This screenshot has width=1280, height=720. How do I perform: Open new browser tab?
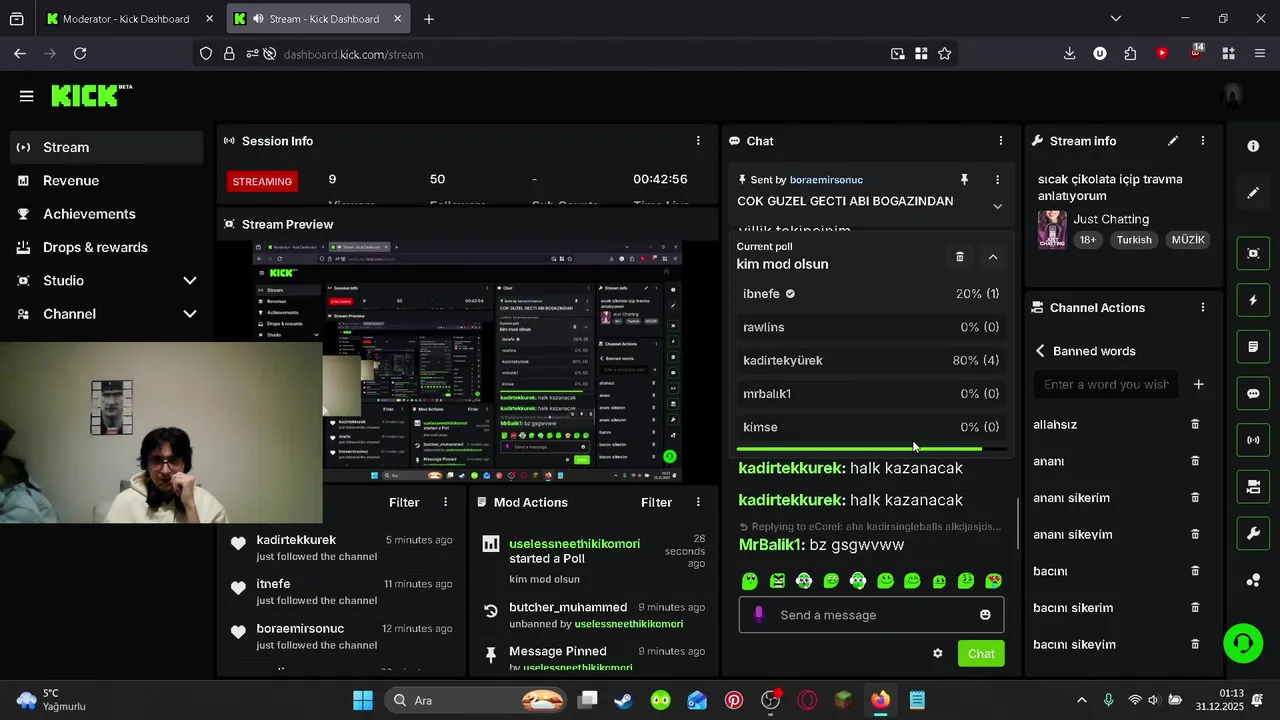point(428,19)
